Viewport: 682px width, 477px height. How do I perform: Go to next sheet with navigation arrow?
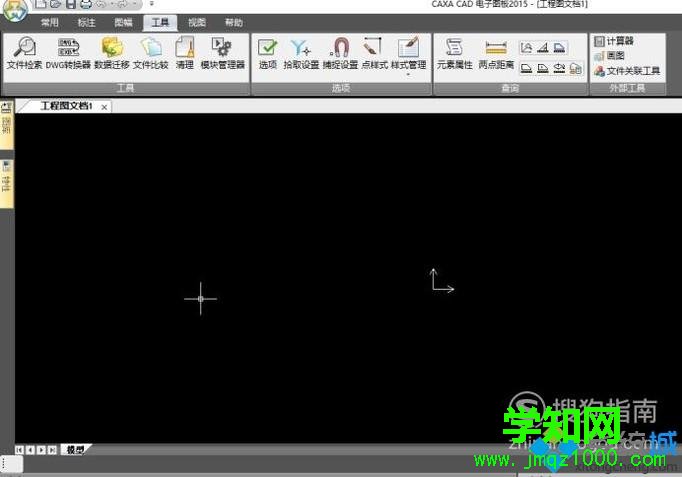[41, 450]
